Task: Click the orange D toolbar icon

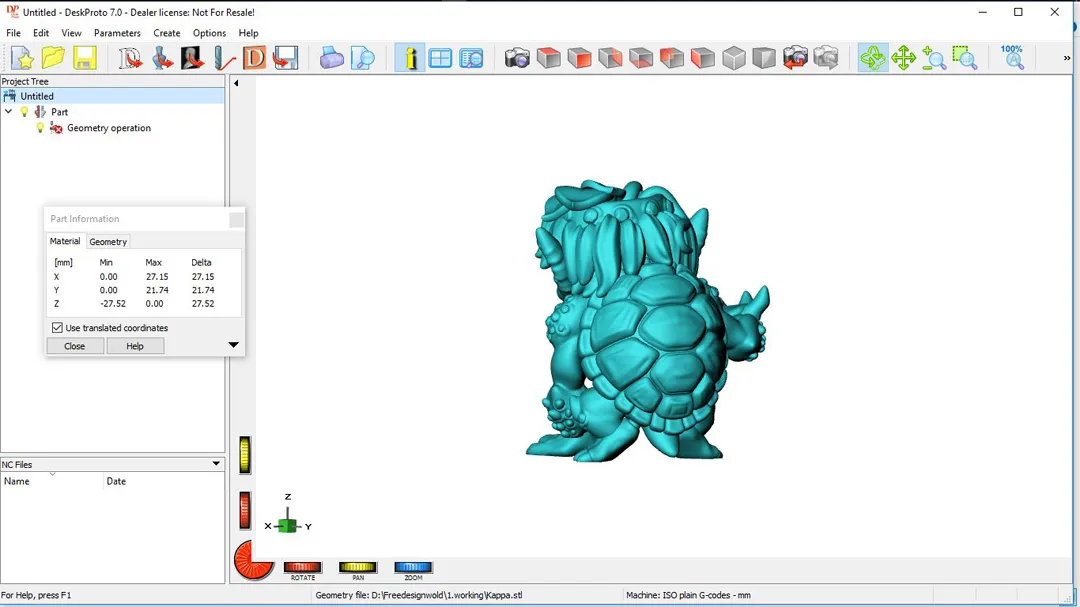Action: (254, 58)
